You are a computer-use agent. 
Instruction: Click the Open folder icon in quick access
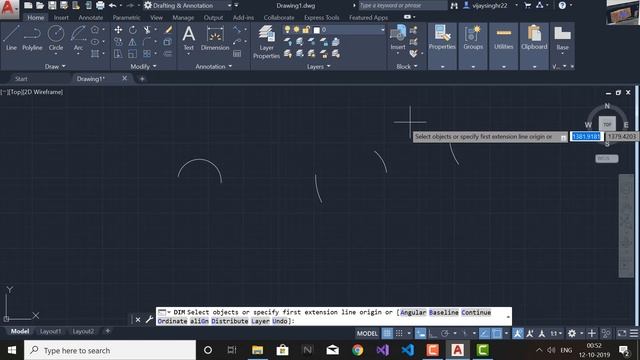coord(40,5)
